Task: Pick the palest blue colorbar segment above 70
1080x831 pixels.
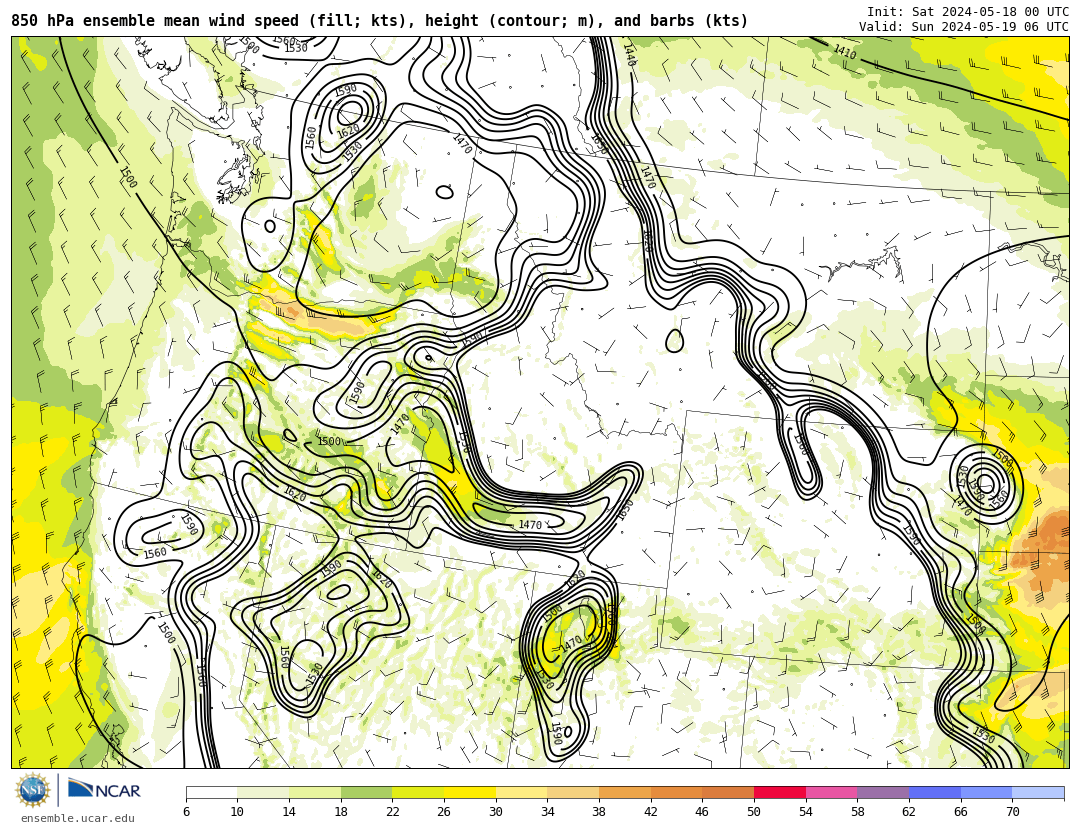Action: [1038, 792]
